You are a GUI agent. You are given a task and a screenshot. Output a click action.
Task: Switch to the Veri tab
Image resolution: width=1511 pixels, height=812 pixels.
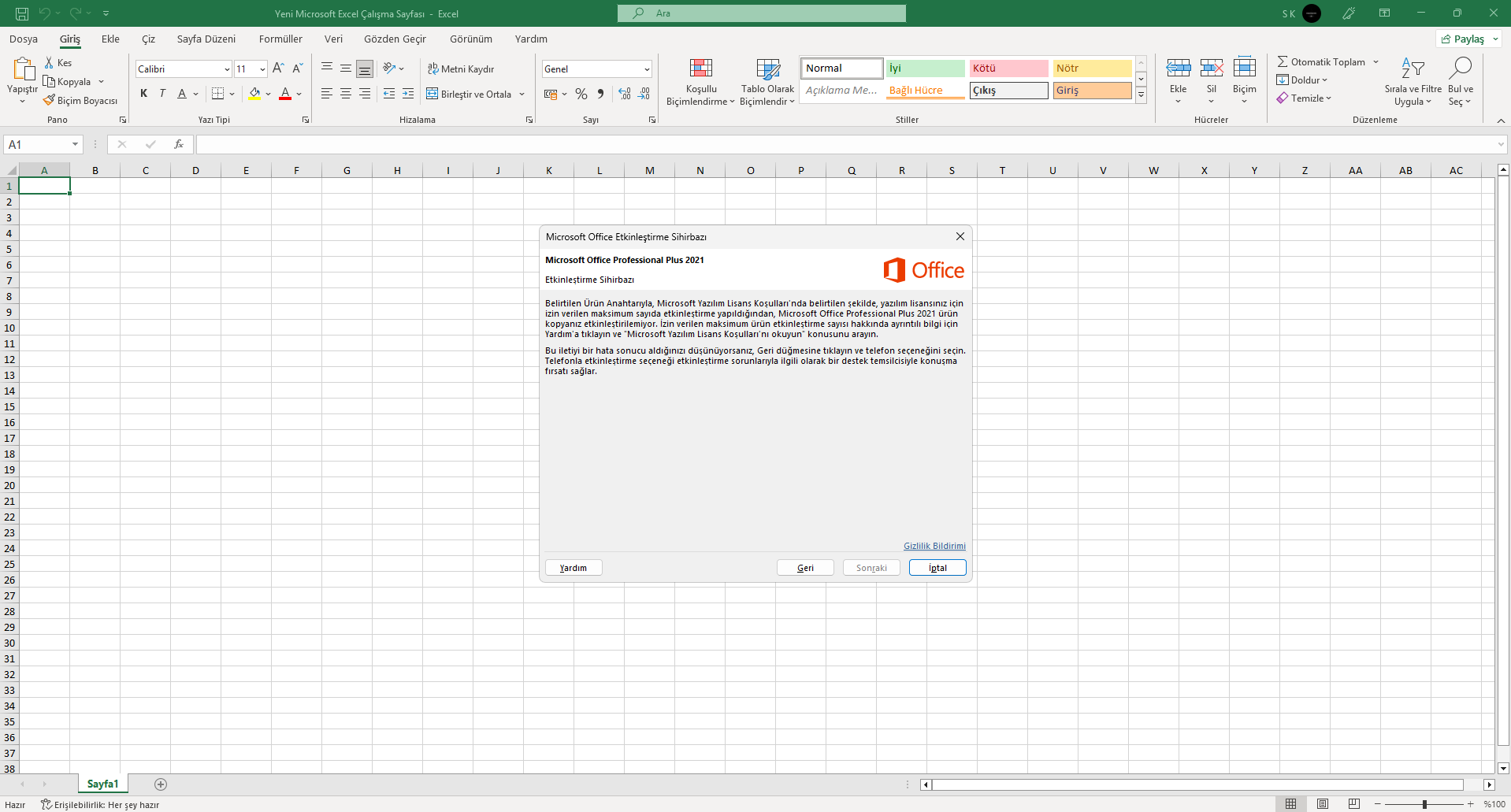tap(333, 39)
